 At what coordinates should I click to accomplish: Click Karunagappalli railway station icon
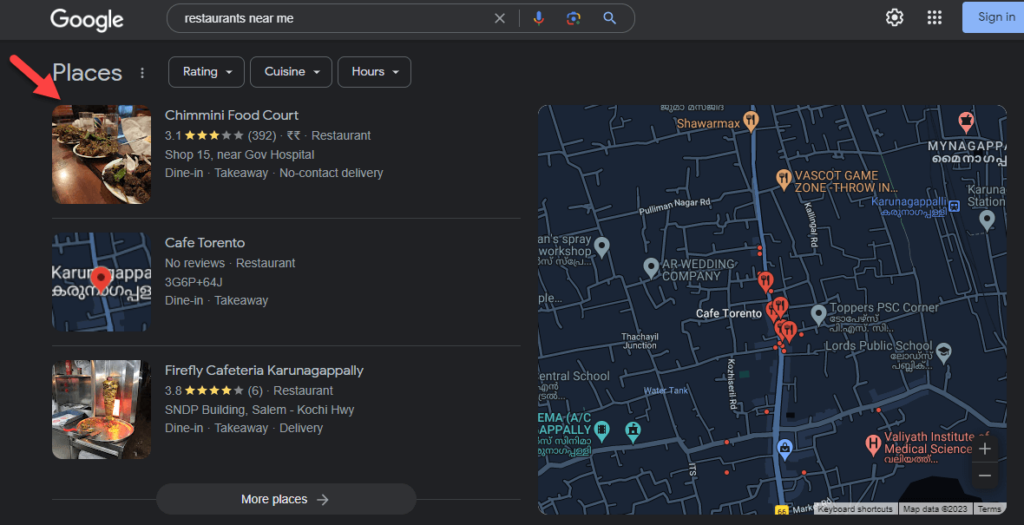pos(954,206)
